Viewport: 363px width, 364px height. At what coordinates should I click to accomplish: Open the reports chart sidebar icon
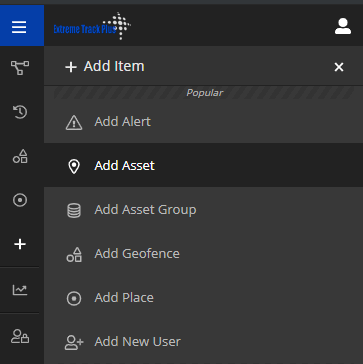(20, 290)
